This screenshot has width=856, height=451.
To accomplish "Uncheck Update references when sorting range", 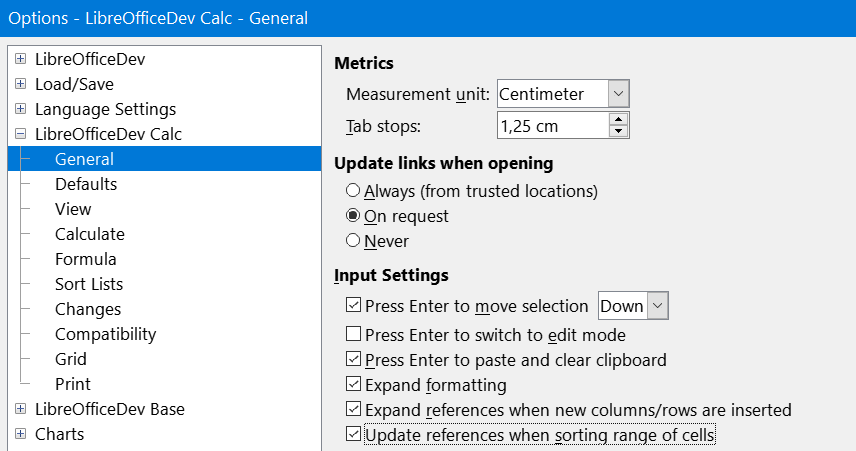I will (353, 434).
